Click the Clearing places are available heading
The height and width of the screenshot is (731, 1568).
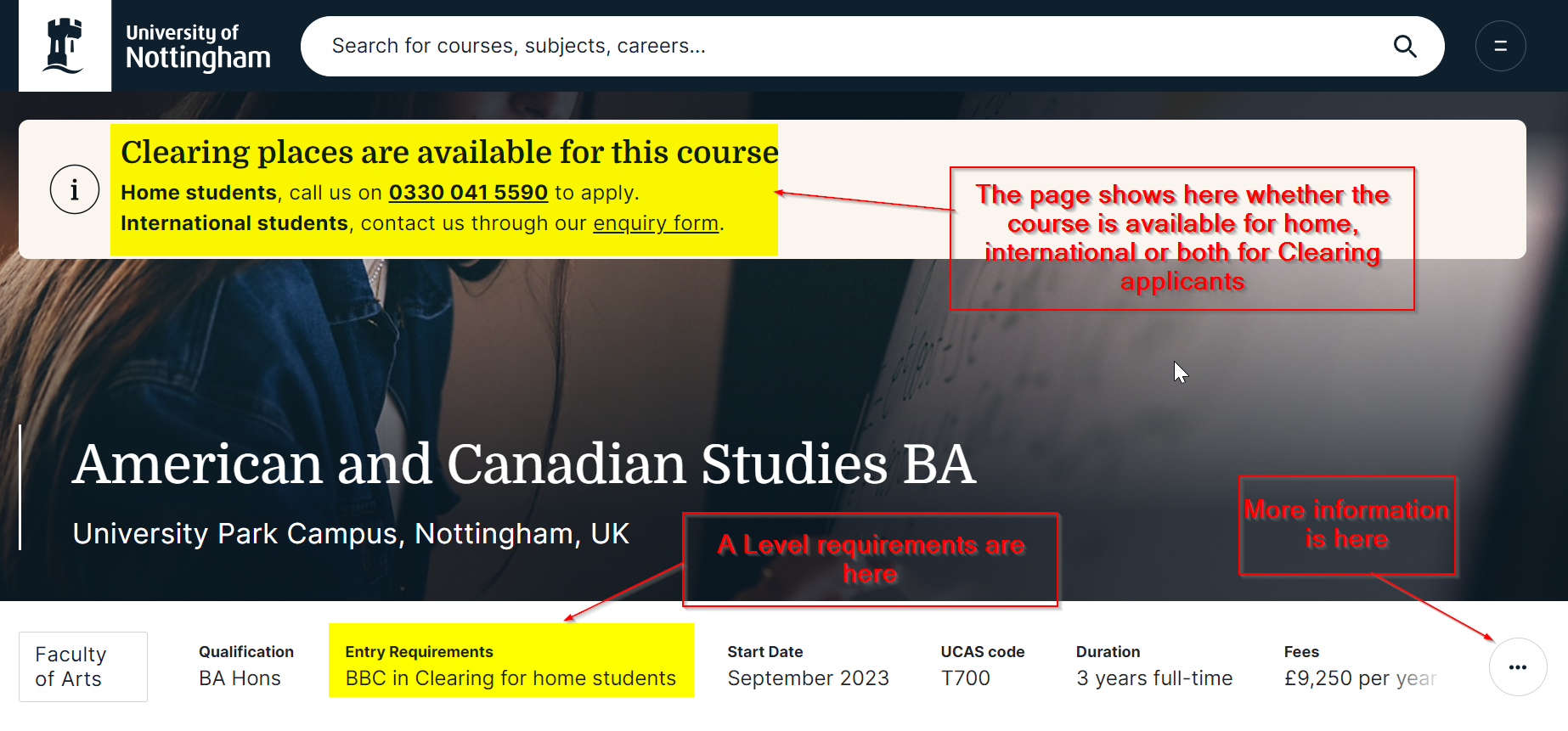click(449, 153)
